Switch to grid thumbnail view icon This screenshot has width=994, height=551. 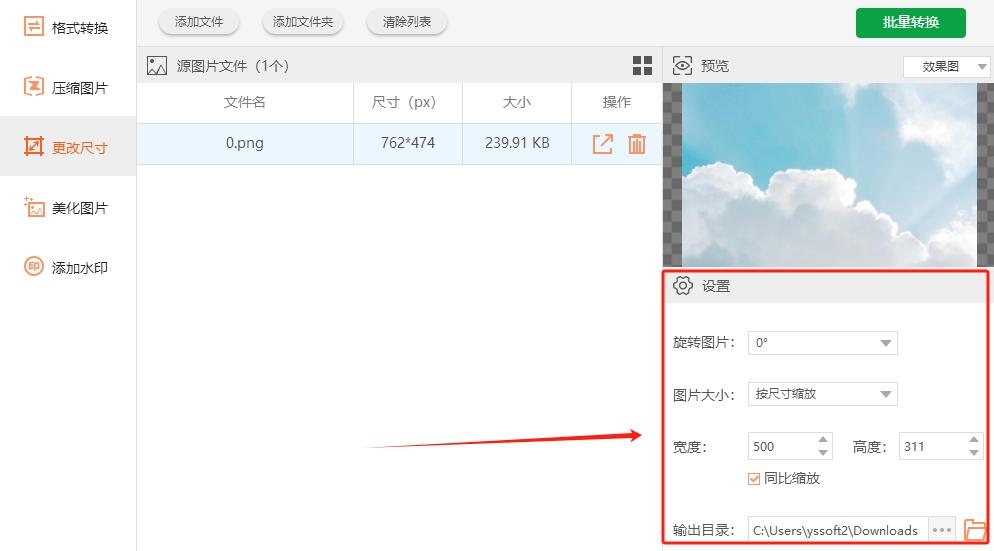(642, 65)
